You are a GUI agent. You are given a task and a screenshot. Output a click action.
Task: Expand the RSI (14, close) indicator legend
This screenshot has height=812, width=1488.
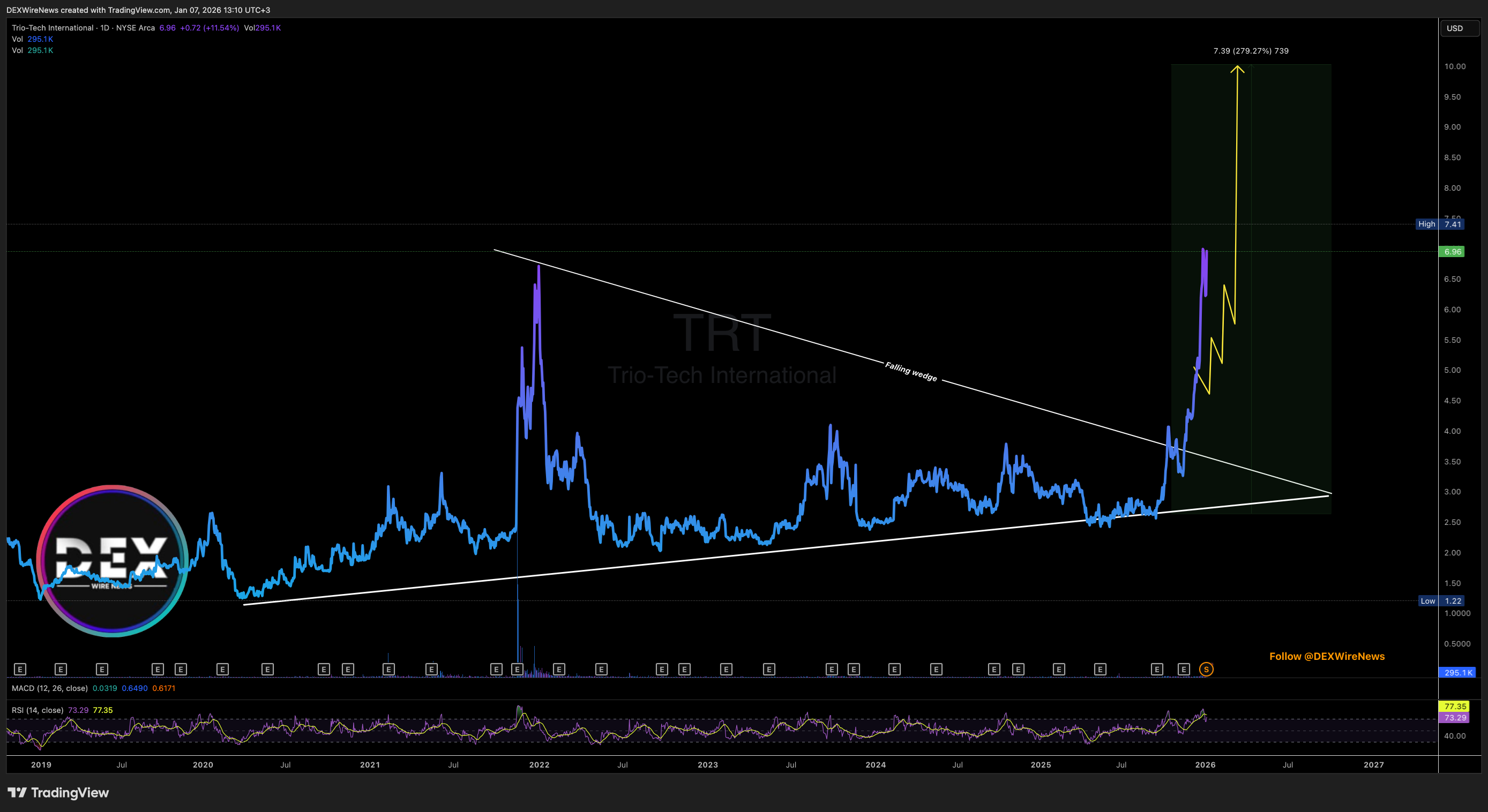38,710
